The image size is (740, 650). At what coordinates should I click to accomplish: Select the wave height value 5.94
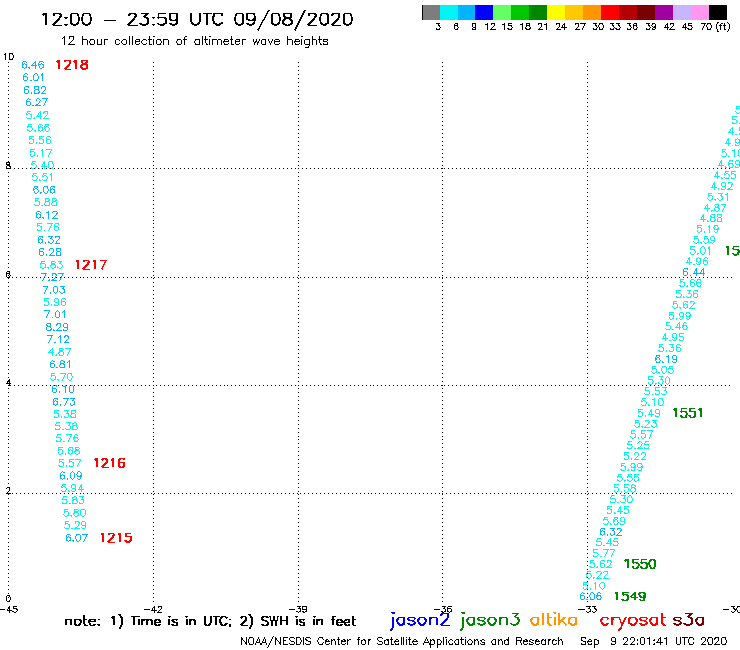[72, 488]
